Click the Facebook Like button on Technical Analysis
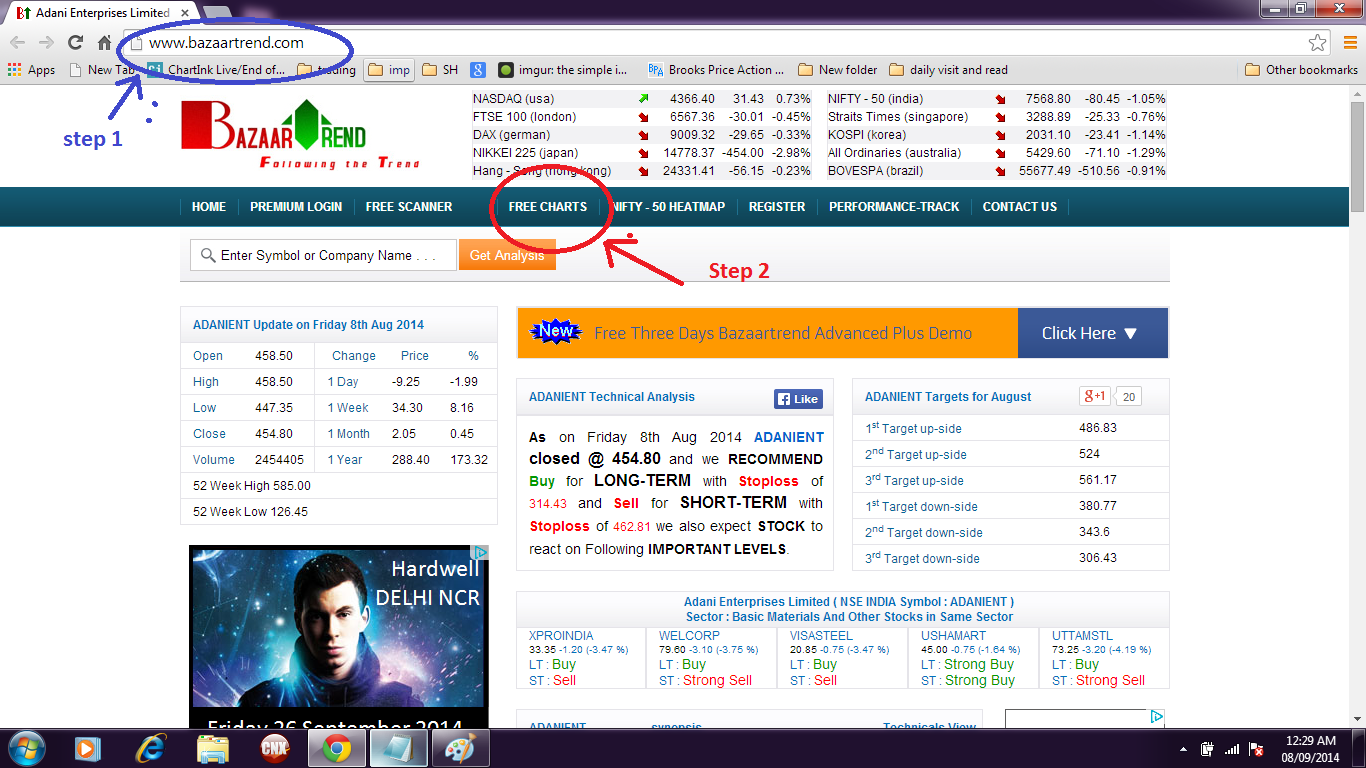The width and height of the screenshot is (1366, 768). pos(797,398)
